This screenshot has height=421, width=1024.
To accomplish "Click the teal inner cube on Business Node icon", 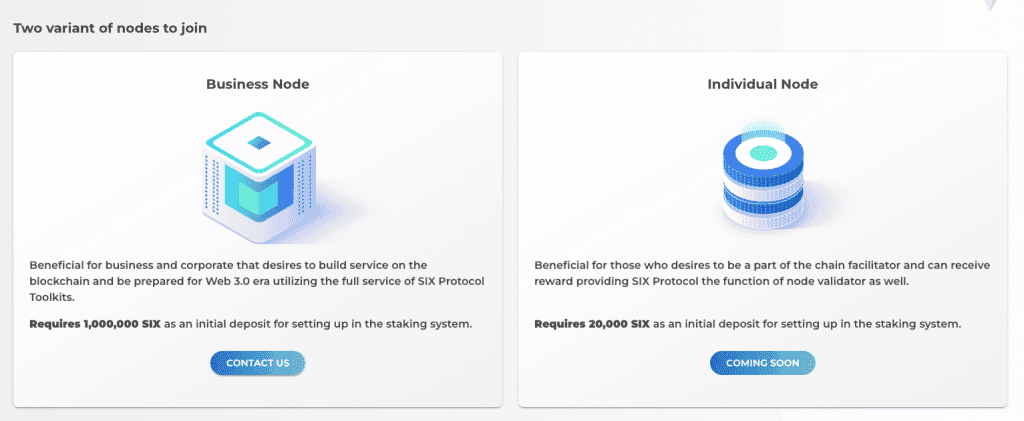I will pyautogui.click(x=257, y=196).
